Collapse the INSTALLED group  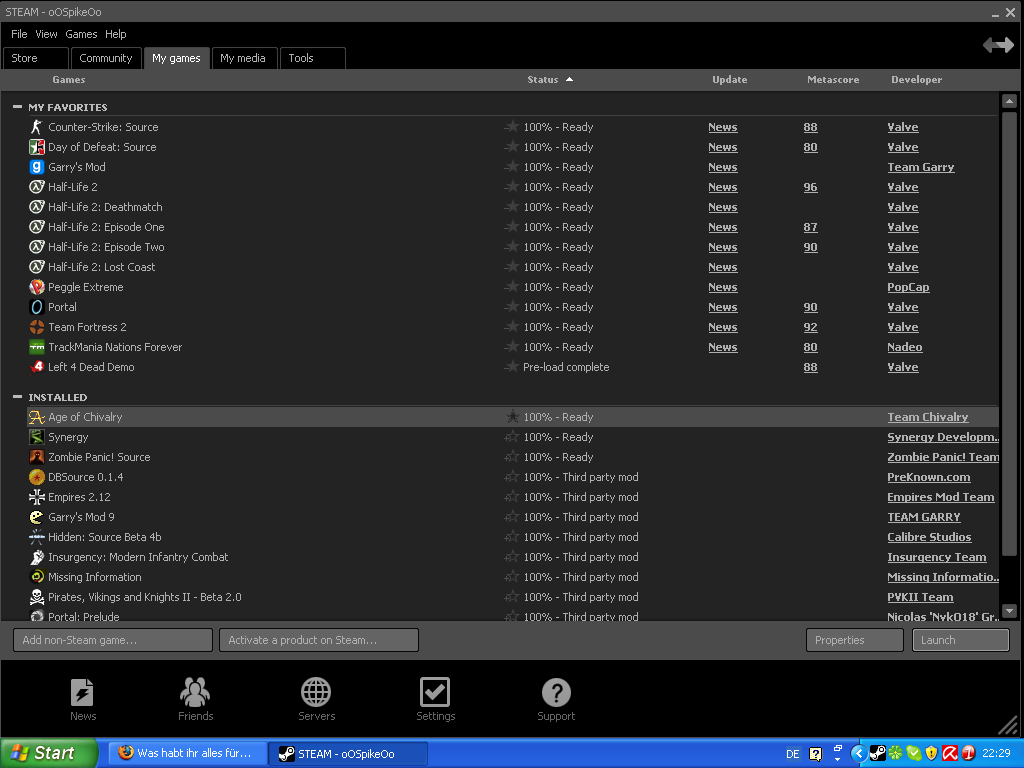17,397
